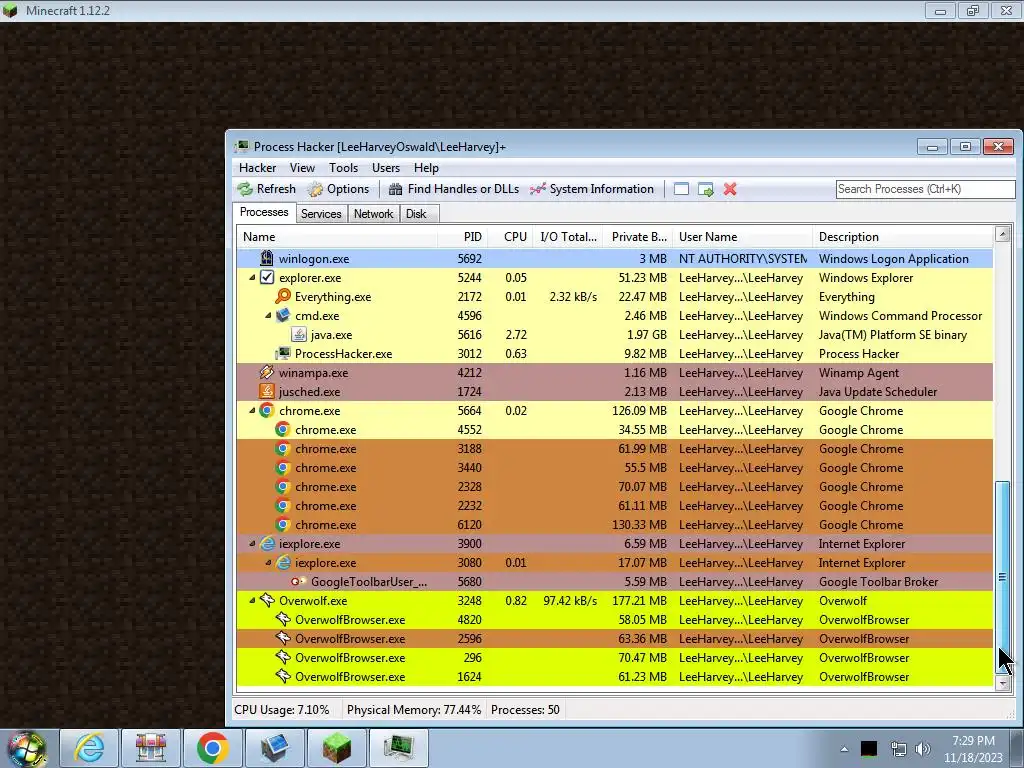Collapse the explorer.exe process tree
1024x768 pixels.
(x=252, y=278)
